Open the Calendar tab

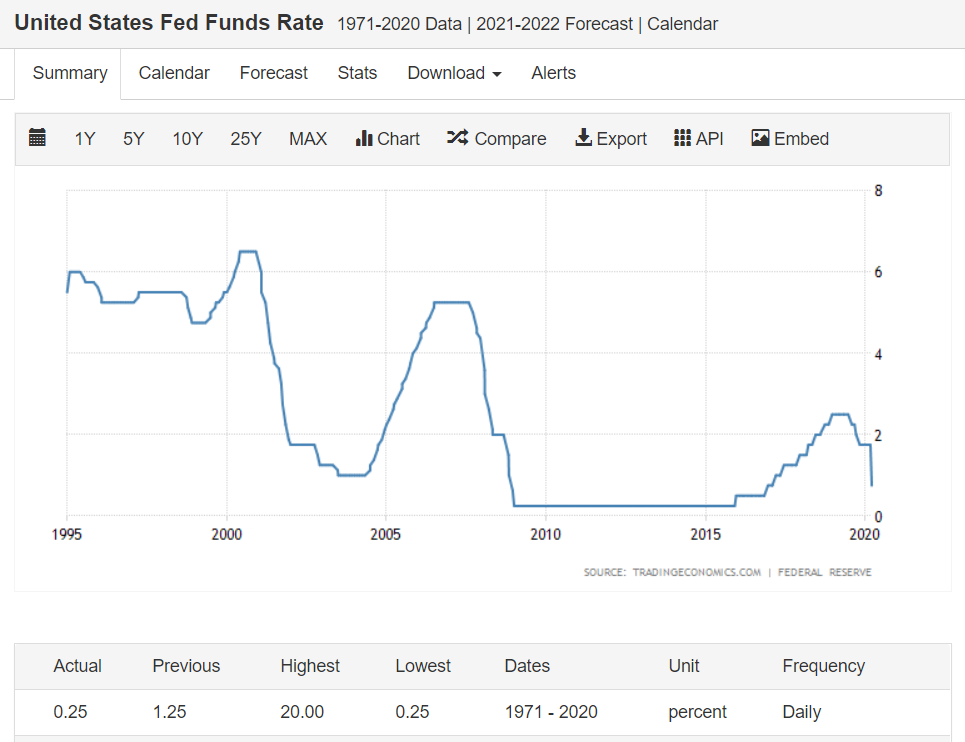(x=174, y=73)
